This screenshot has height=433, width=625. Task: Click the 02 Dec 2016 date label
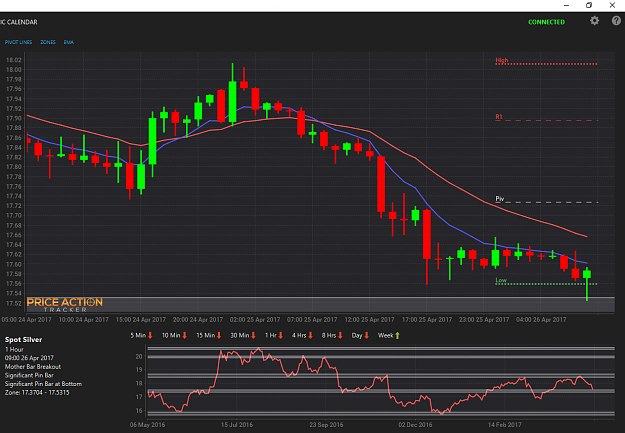tap(415, 425)
